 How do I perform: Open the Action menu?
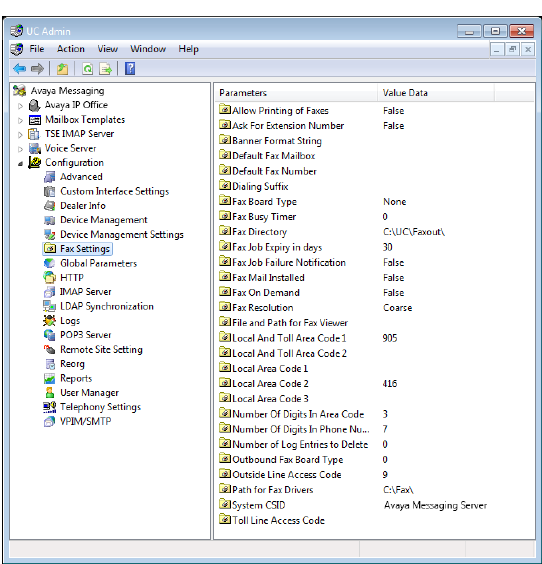coord(71,49)
